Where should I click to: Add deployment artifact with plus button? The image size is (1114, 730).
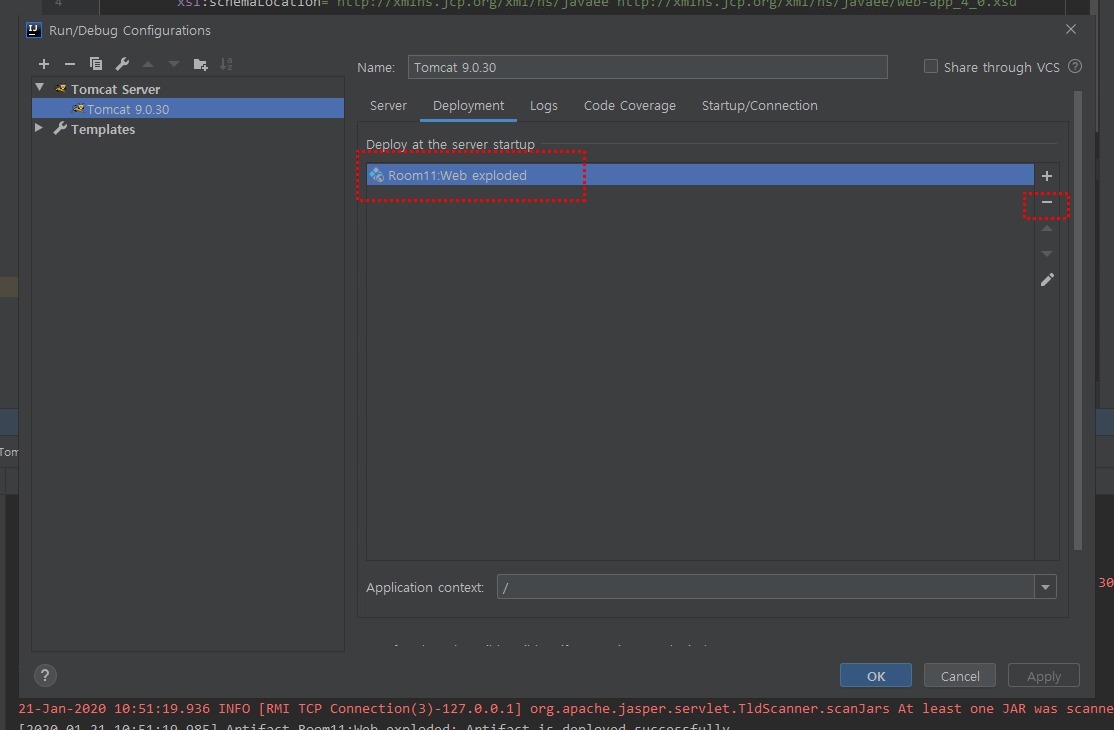pyautogui.click(x=1047, y=176)
